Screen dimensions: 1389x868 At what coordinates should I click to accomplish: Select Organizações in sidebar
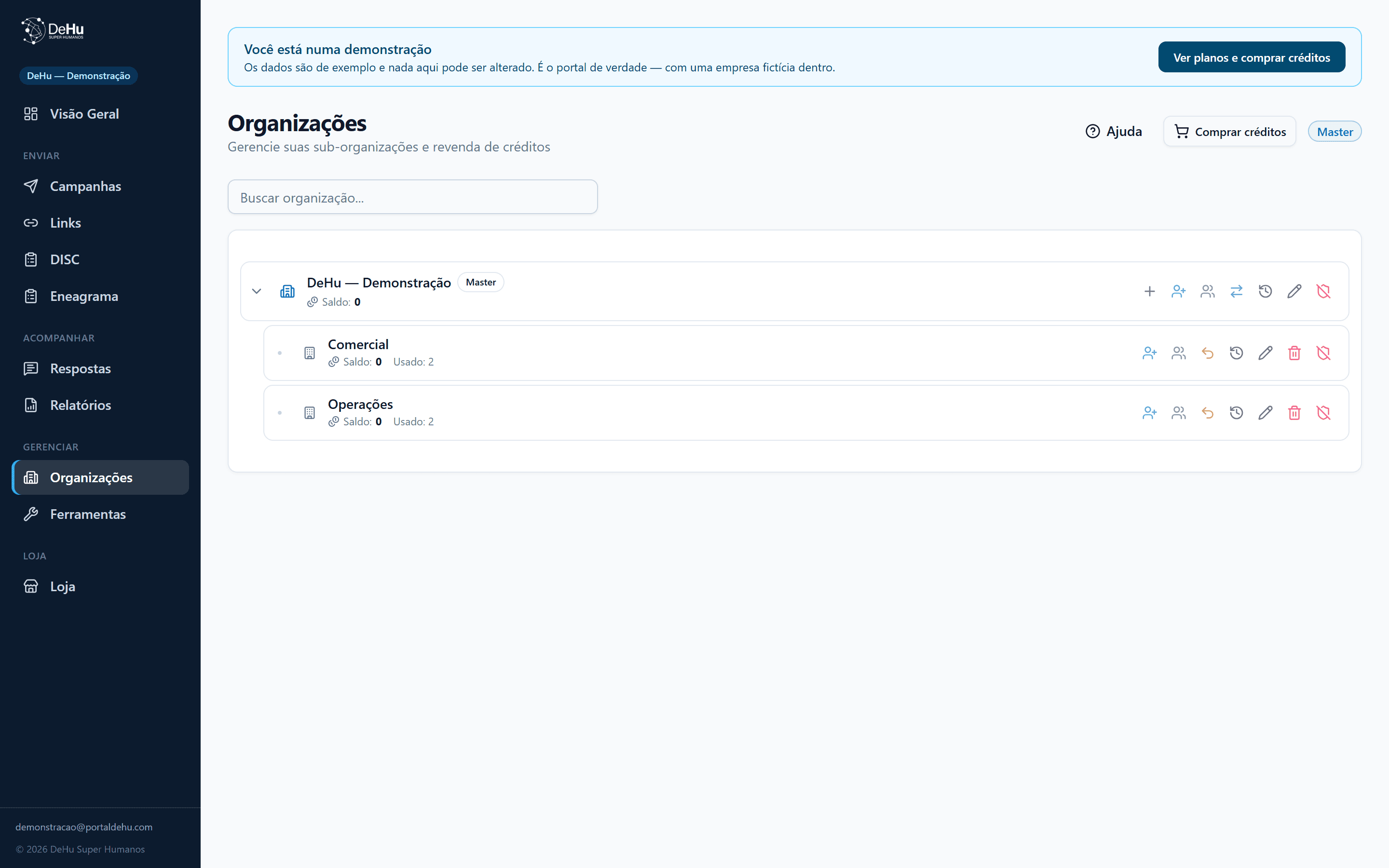click(x=100, y=477)
